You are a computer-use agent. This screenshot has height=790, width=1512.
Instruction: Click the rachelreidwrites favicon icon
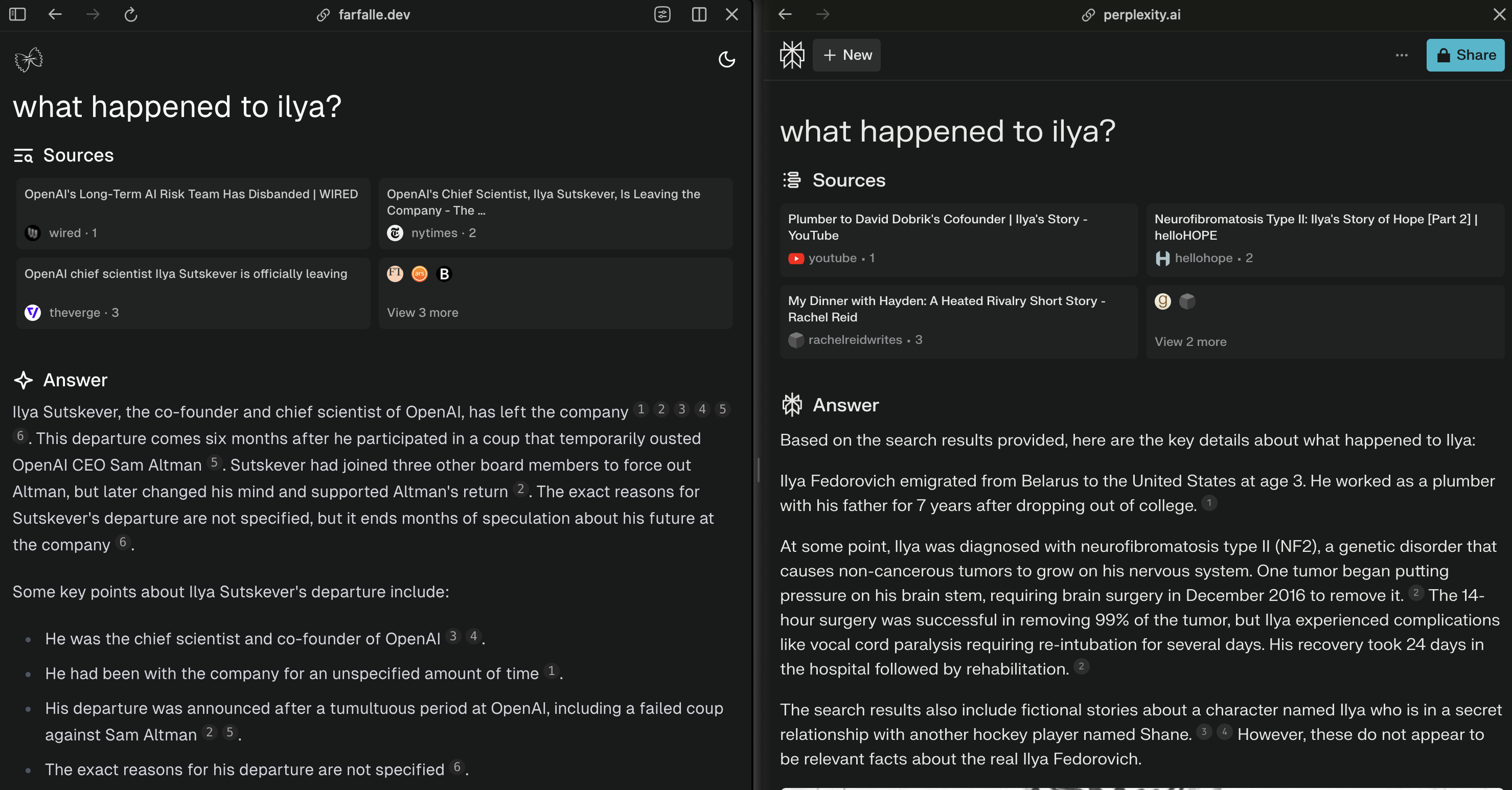click(796, 340)
